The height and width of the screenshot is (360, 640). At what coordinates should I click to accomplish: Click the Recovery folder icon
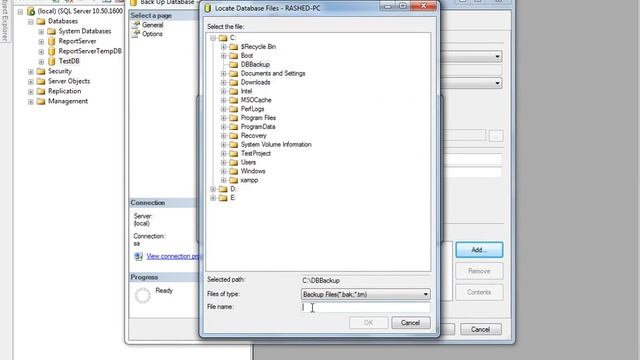[x=233, y=136]
